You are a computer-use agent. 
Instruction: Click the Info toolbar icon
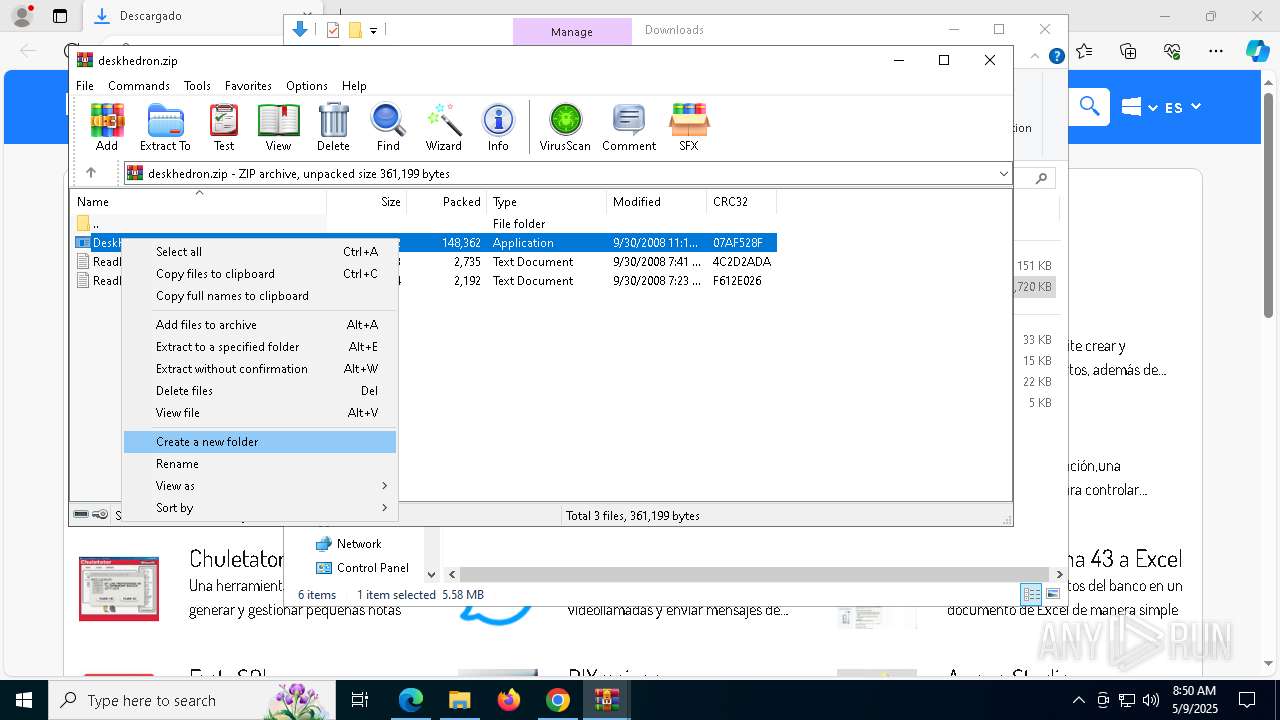click(x=498, y=127)
